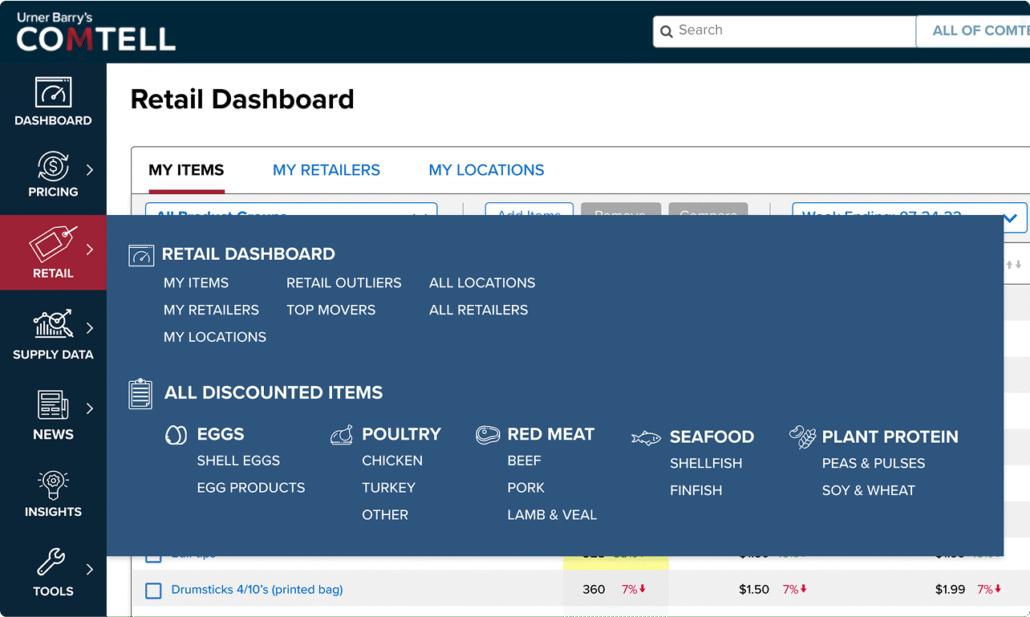Open the Supply Data chart icon
Image resolution: width=1030 pixels, height=617 pixels.
pos(53,324)
